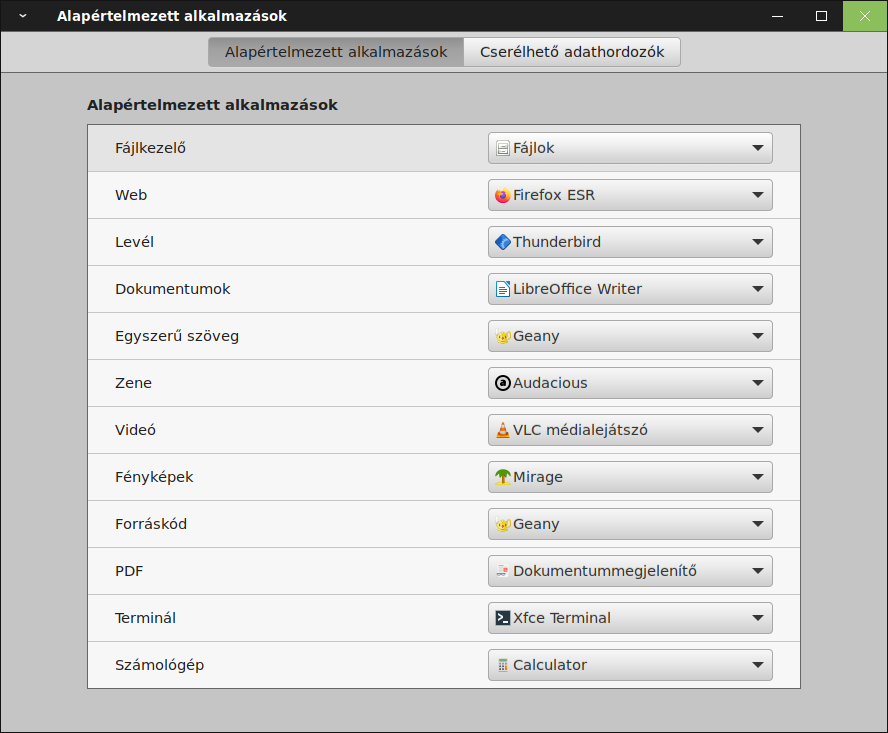This screenshot has width=888, height=733.
Task: Click the 'Fájlok' text
Action: click(533, 148)
